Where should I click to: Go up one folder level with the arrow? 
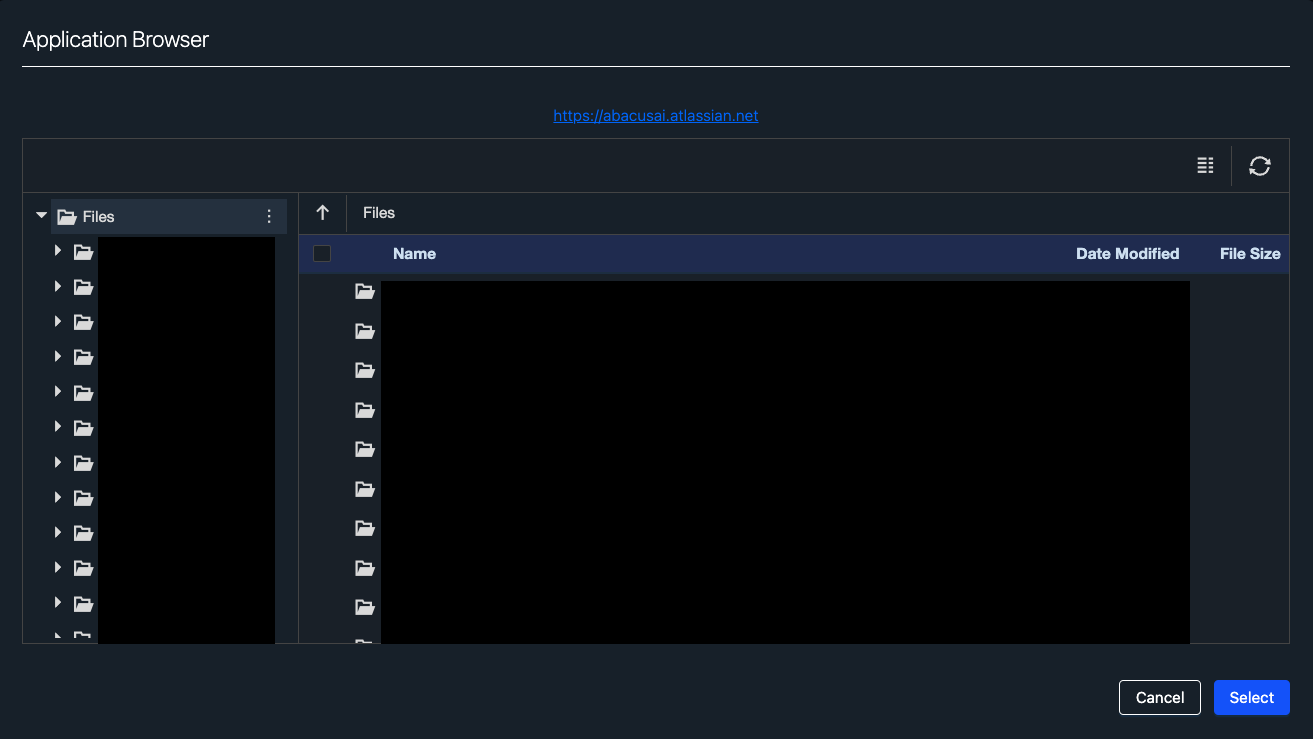pyautogui.click(x=322, y=212)
